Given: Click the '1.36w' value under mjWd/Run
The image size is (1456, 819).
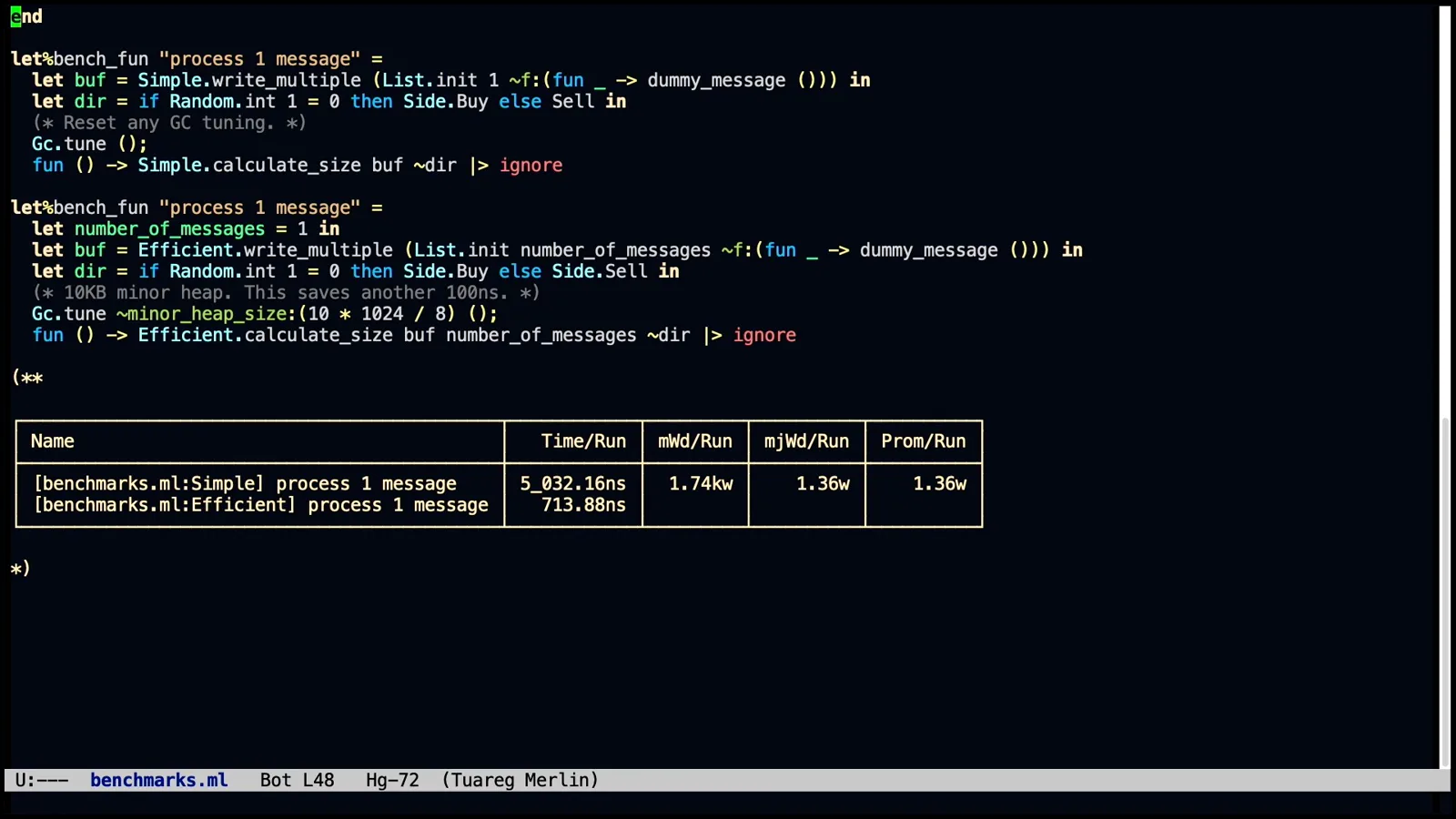Looking at the screenshot, I should click(823, 483).
